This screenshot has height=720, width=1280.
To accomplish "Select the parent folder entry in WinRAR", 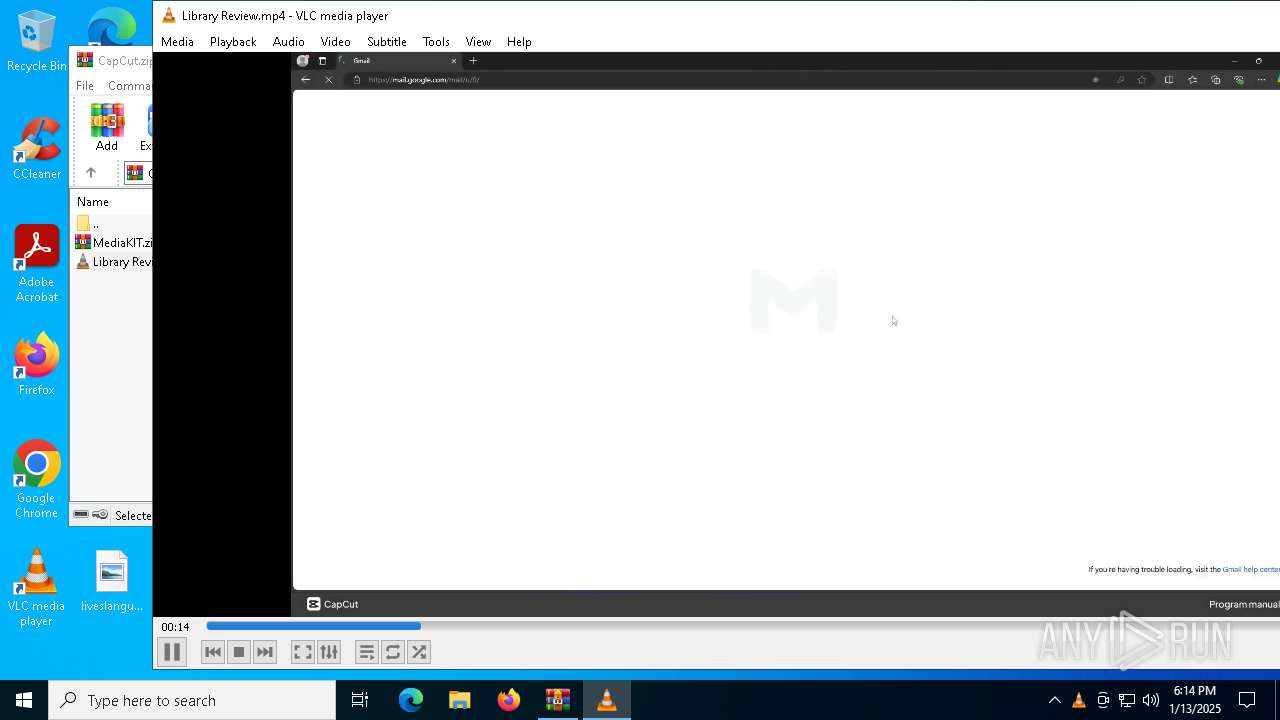I will (88, 223).
